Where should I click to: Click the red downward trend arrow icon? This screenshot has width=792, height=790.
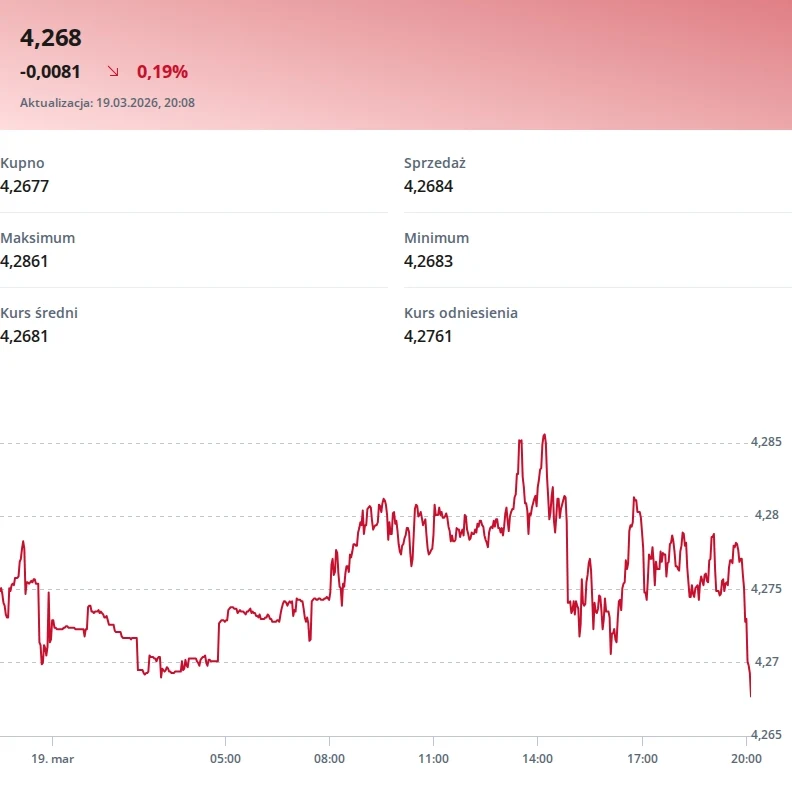(x=113, y=72)
